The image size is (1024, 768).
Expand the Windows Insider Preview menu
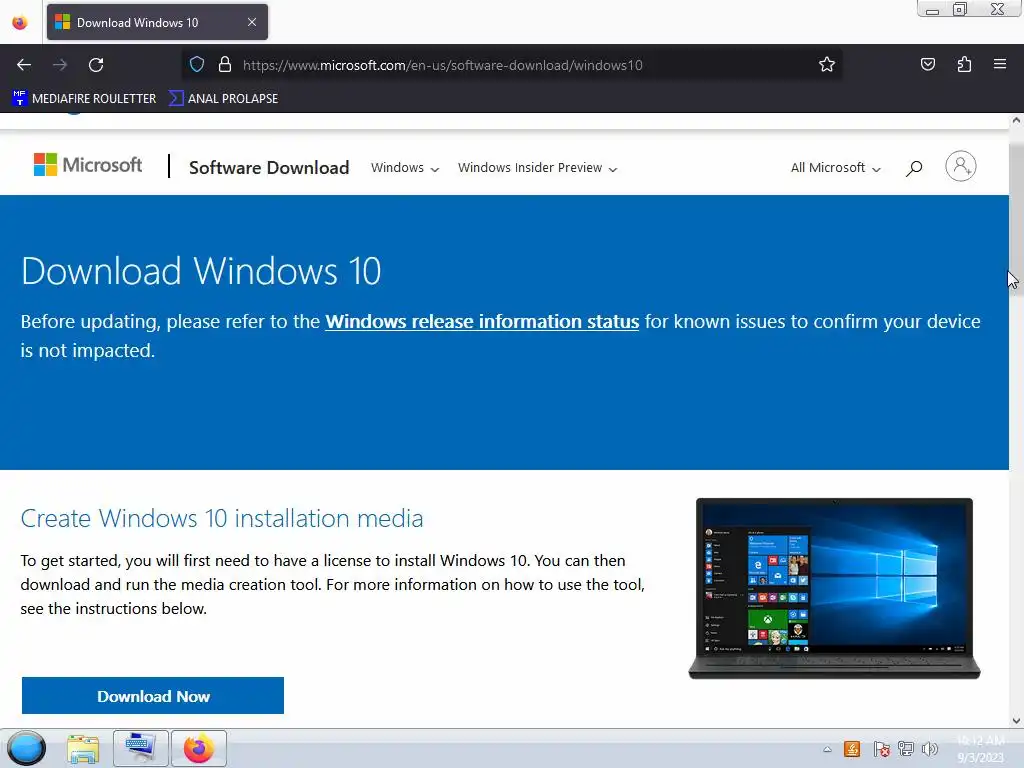click(x=537, y=168)
